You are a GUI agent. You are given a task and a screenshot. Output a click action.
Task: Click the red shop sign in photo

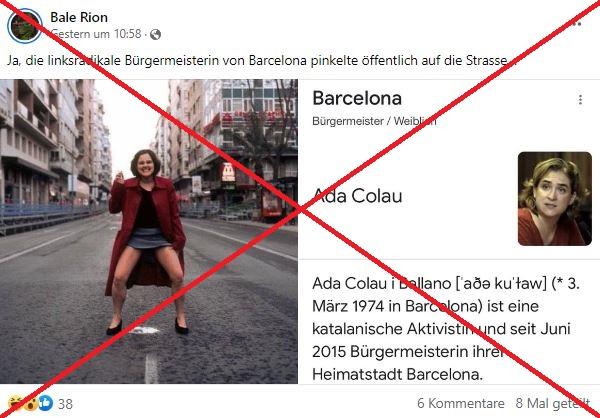coord(228,172)
